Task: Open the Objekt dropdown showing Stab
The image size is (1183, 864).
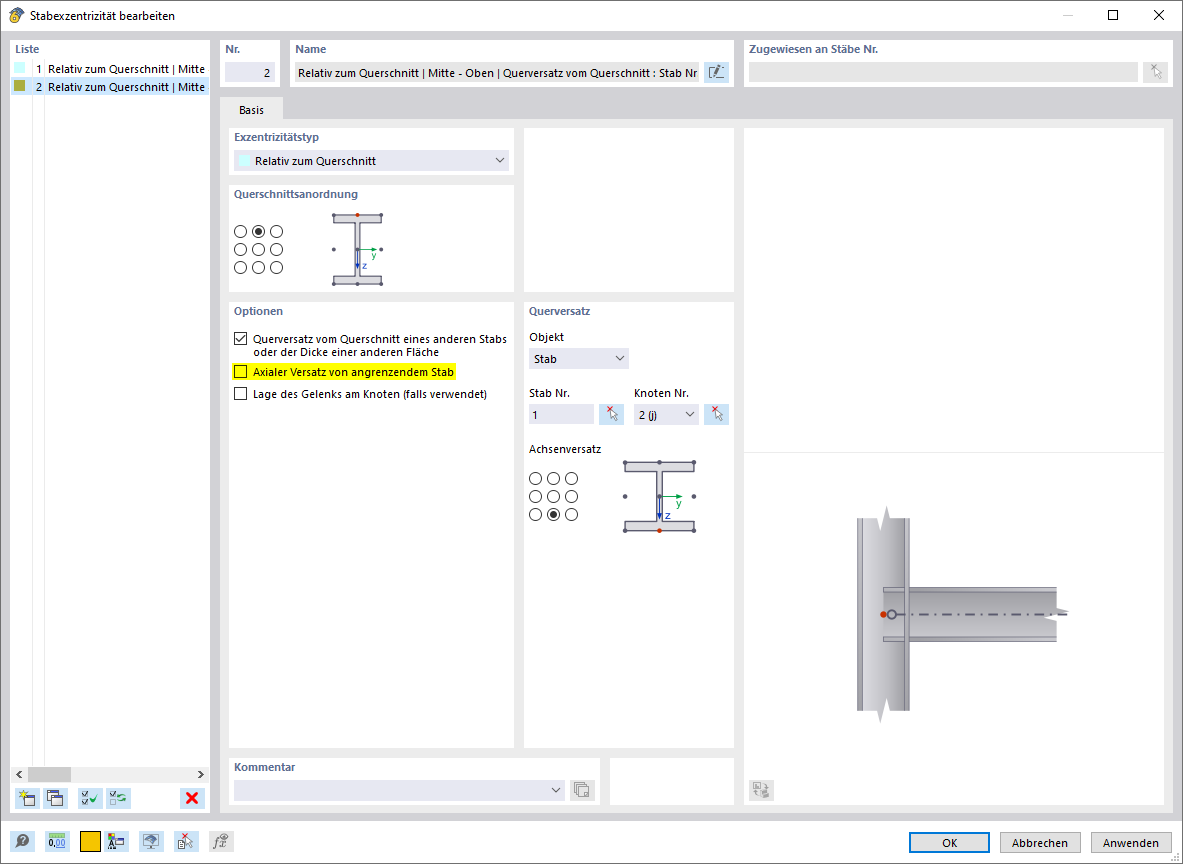Action: pyautogui.click(x=579, y=358)
